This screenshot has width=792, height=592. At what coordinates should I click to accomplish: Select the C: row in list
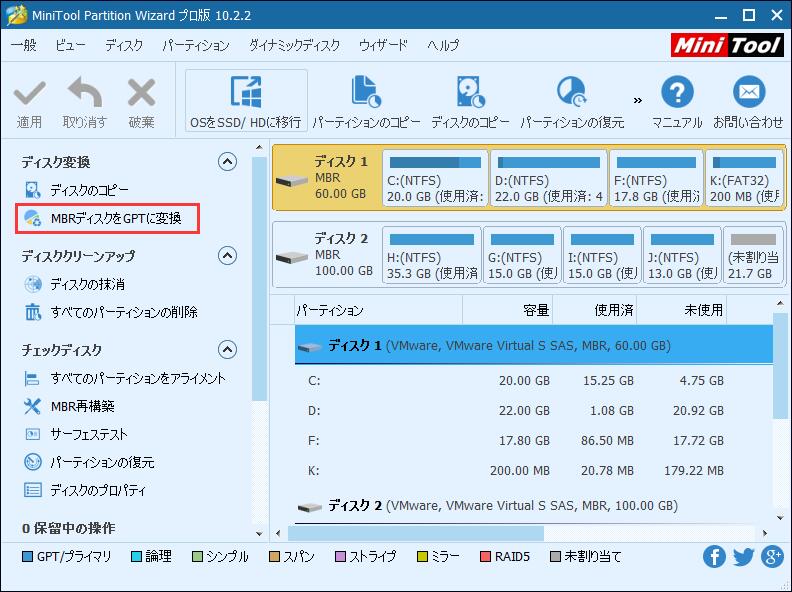click(534, 380)
